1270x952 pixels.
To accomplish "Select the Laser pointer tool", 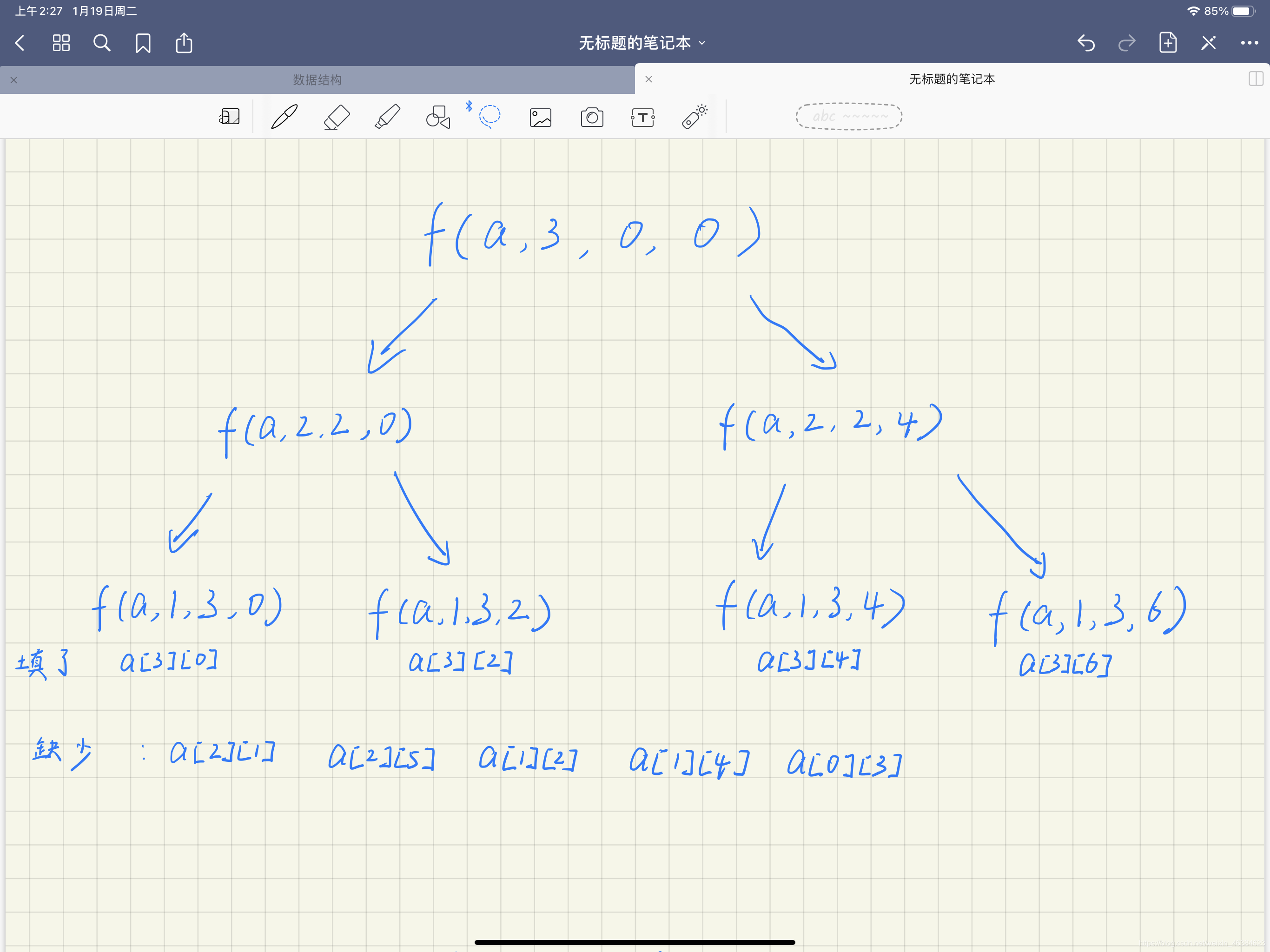I will point(695,117).
